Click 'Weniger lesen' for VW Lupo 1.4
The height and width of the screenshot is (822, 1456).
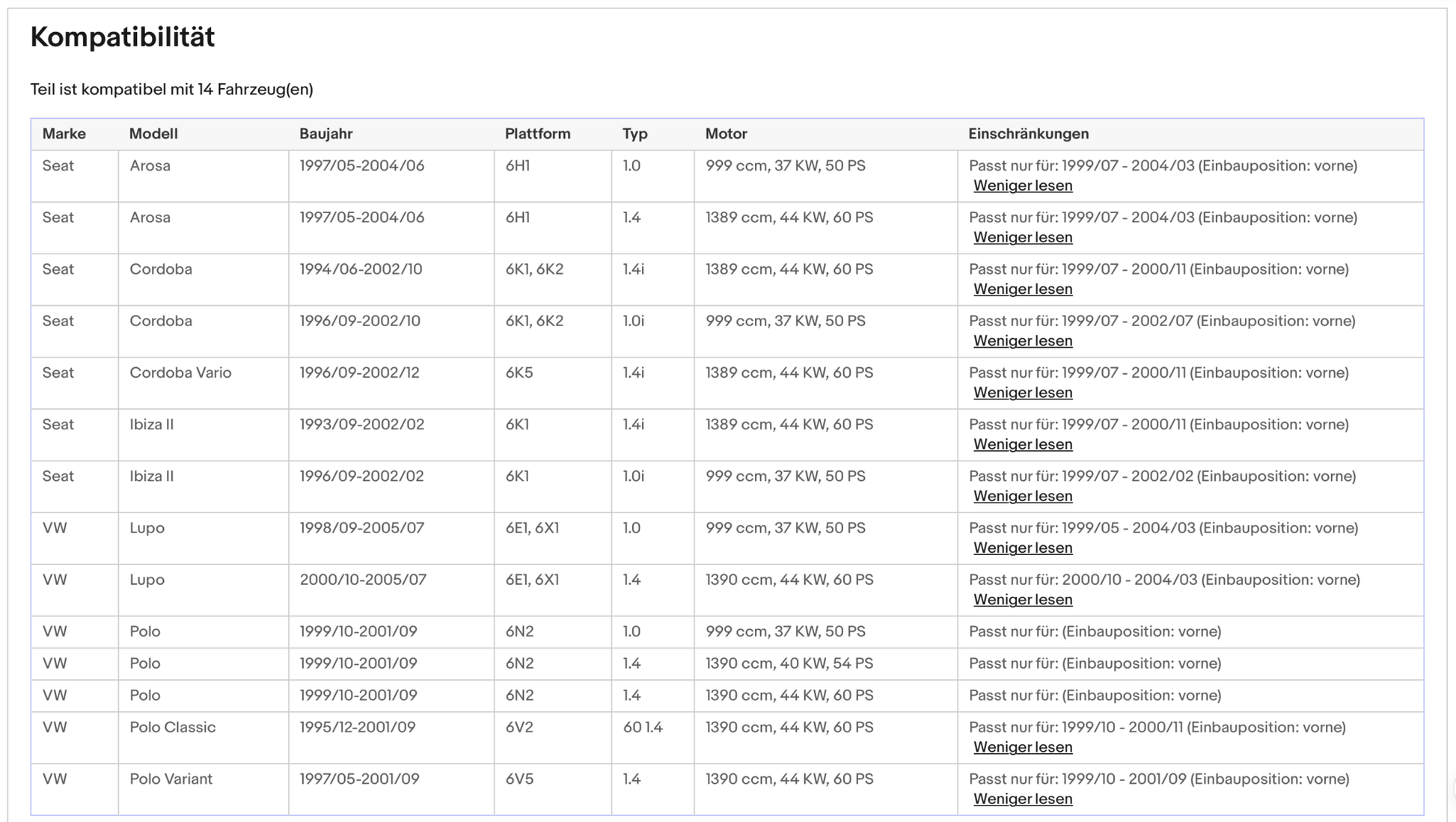click(x=1022, y=599)
